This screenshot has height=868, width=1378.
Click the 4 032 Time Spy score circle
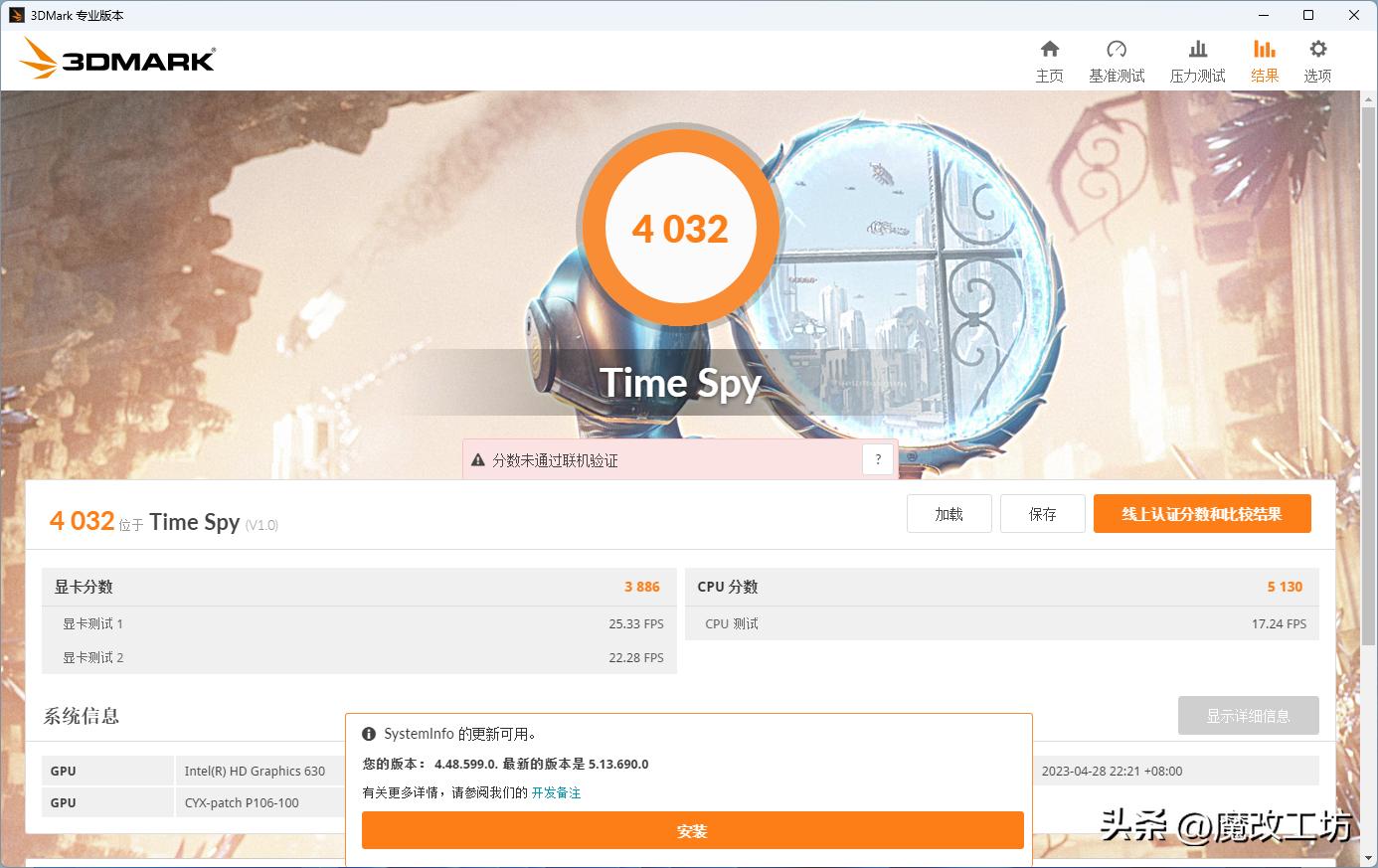coord(680,228)
